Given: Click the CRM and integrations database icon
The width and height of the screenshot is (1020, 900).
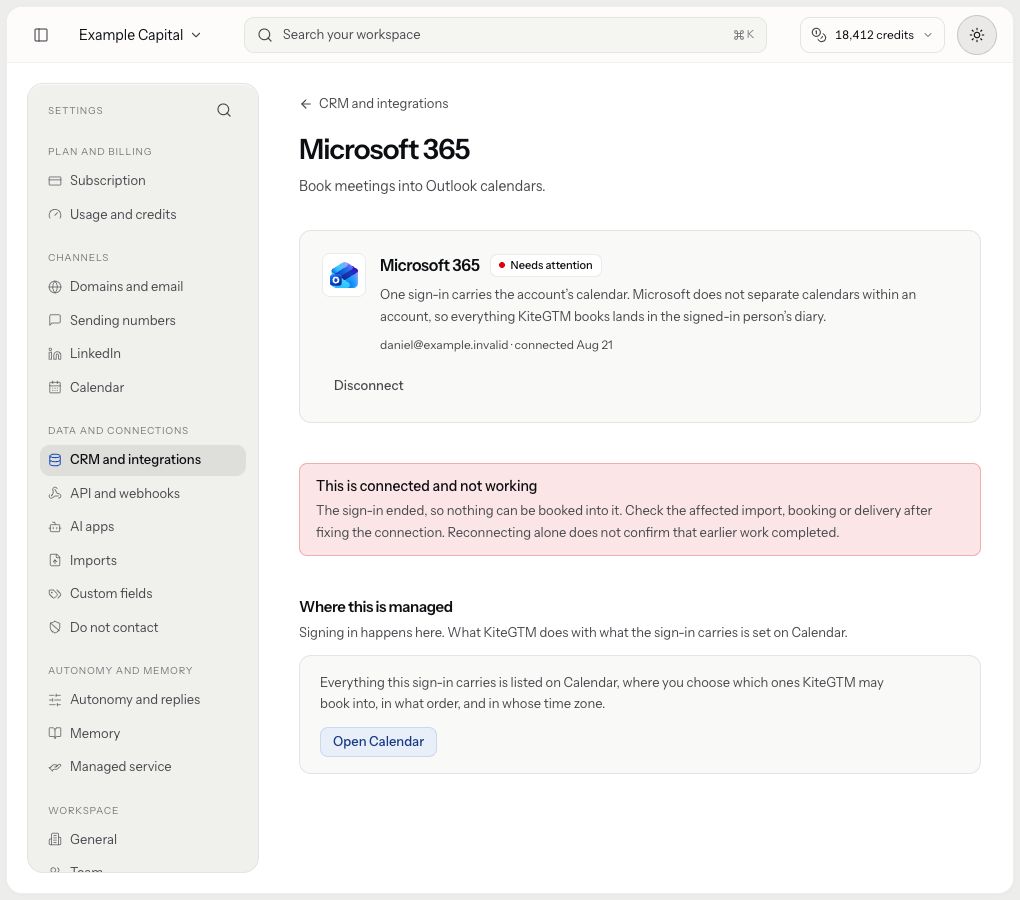Looking at the screenshot, I should click(x=55, y=460).
